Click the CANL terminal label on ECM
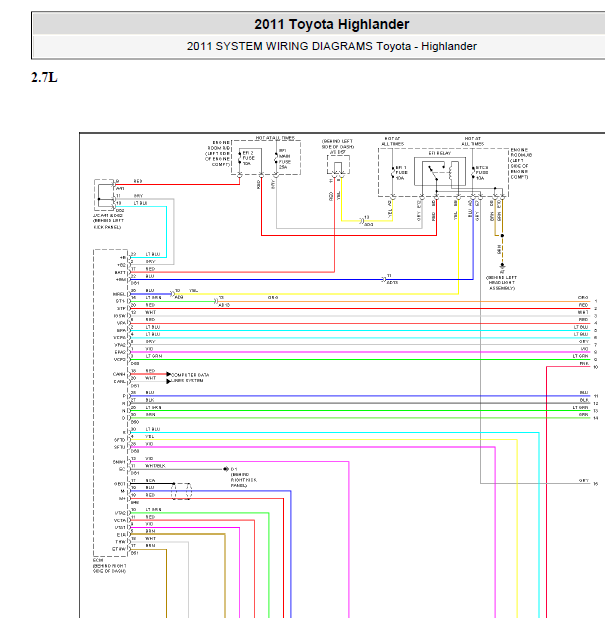605x618 pixels. (119, 382)
